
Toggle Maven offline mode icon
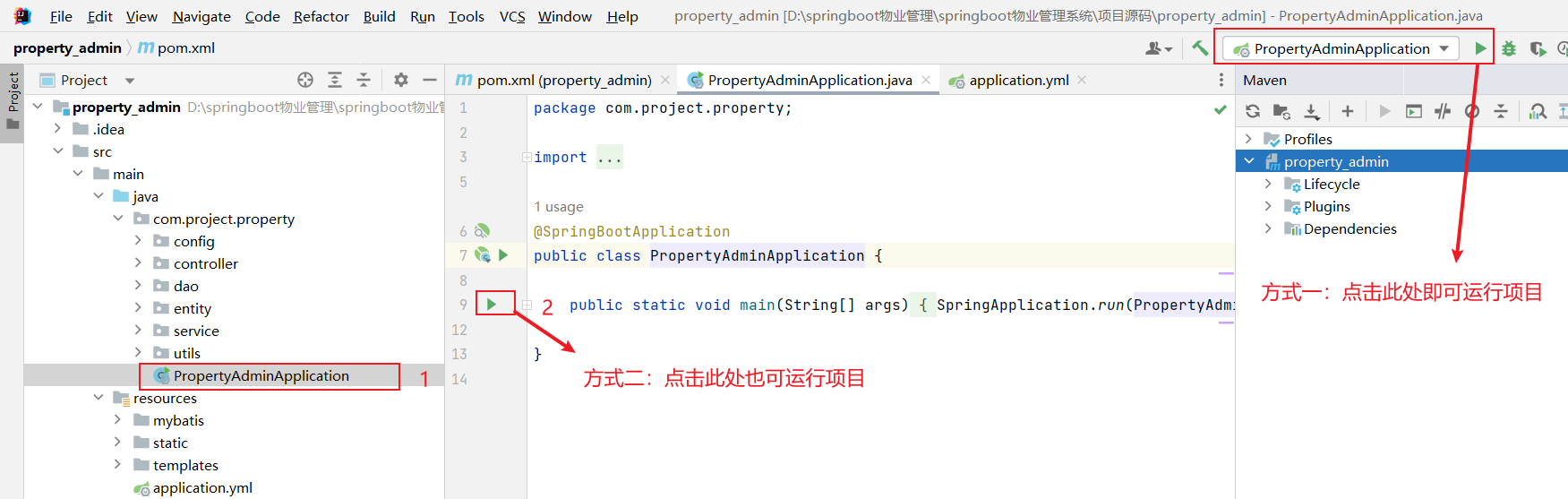pyautogui.click(x=1443, y=111)
